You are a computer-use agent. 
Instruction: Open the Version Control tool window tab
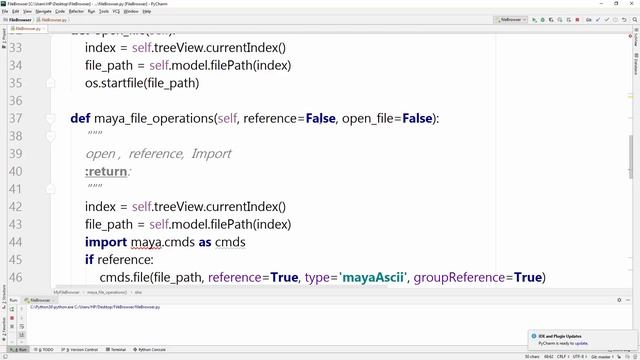click(80, 350)
